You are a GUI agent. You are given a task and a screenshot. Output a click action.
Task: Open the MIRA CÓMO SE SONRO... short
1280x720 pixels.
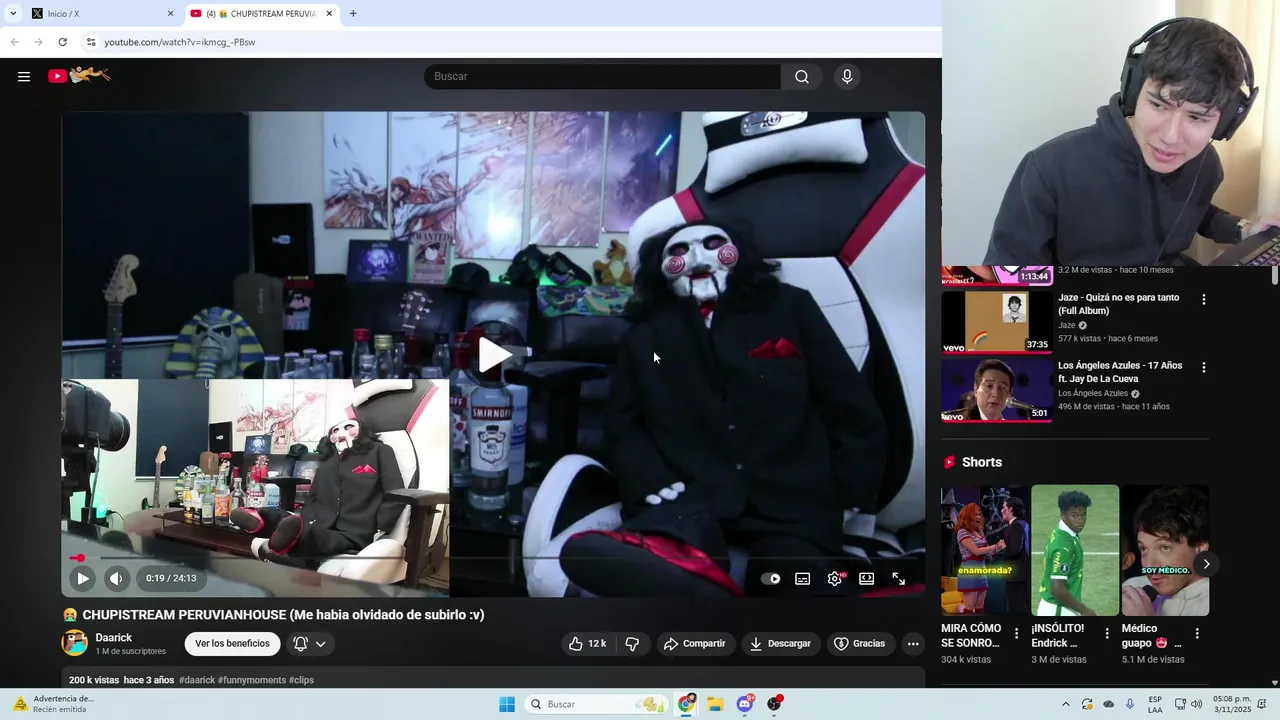coord(984,550)
